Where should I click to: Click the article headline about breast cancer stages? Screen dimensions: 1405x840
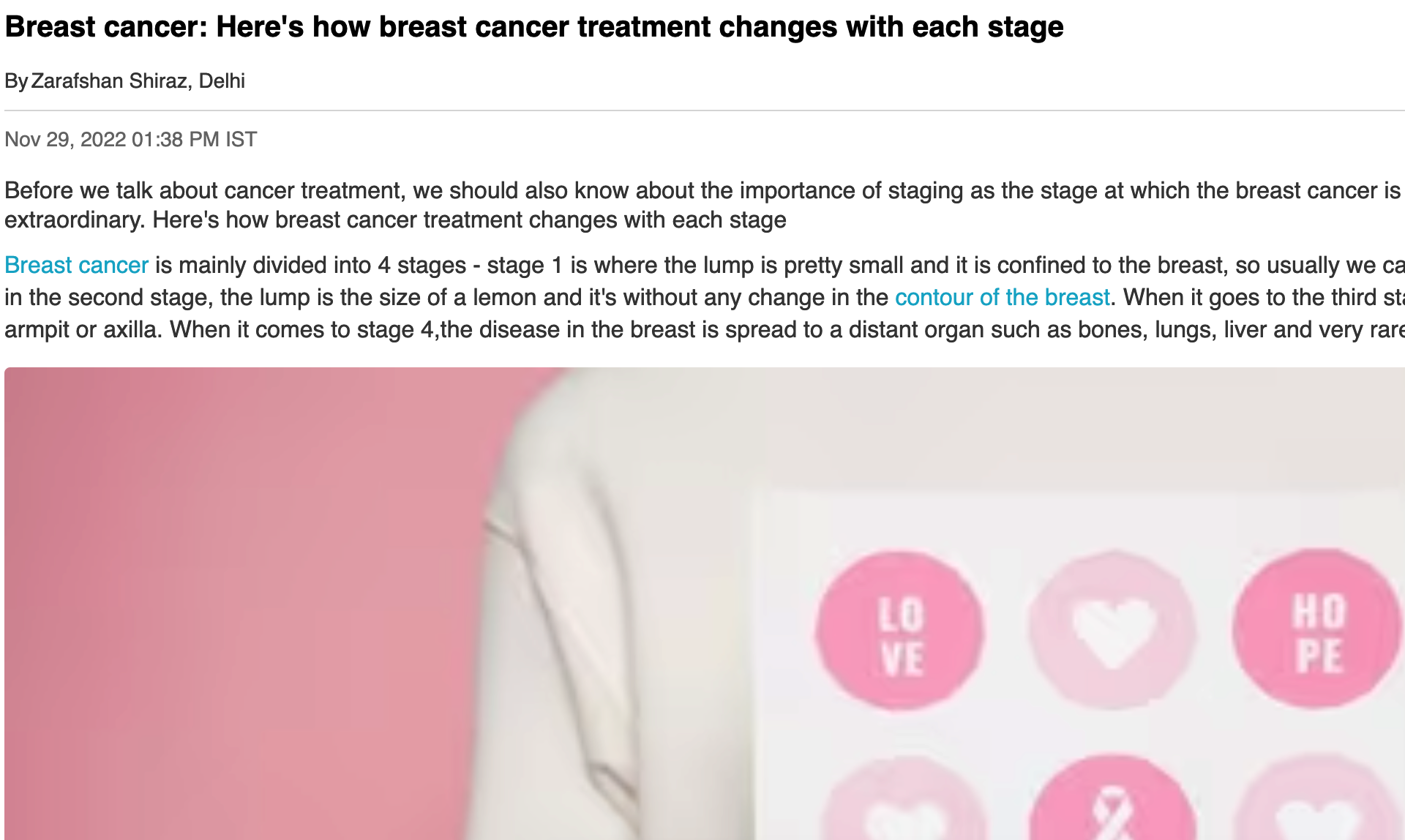tap(534, 26)
